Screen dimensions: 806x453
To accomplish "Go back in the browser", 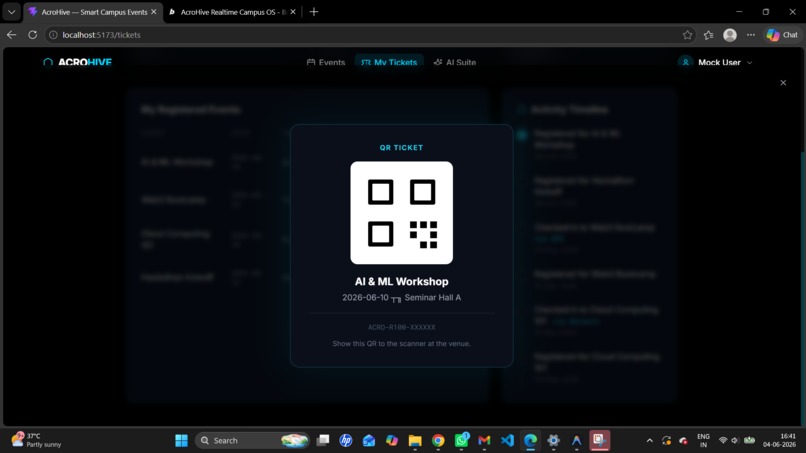I will 11,35.
